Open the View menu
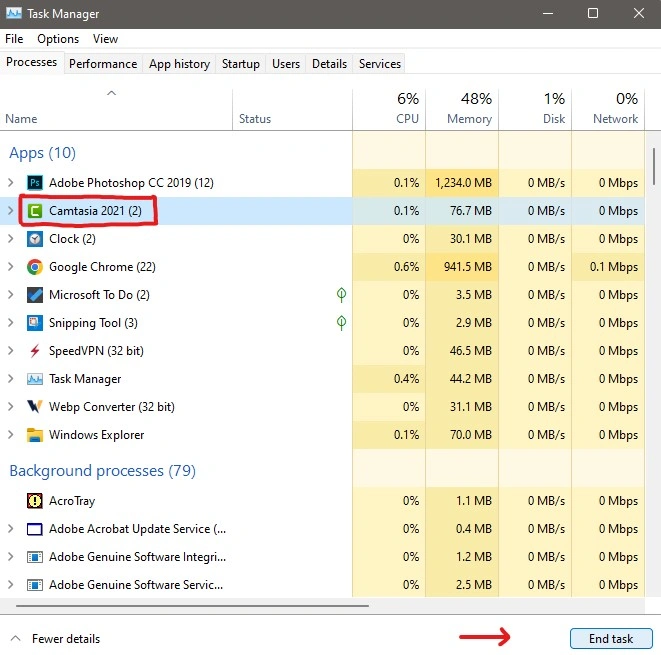Image resolution: width=661 pixels, height=655 pixels. [x=105, y=39]
